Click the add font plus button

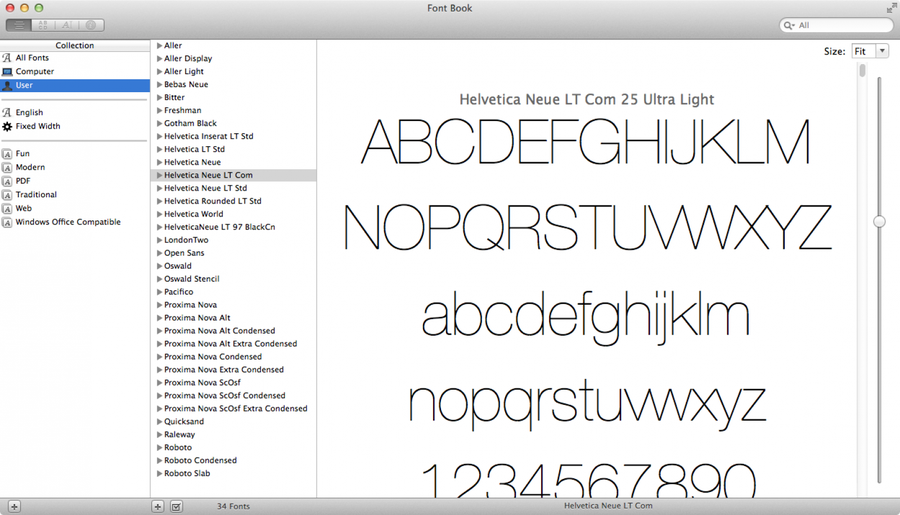[x=158, y=507]
